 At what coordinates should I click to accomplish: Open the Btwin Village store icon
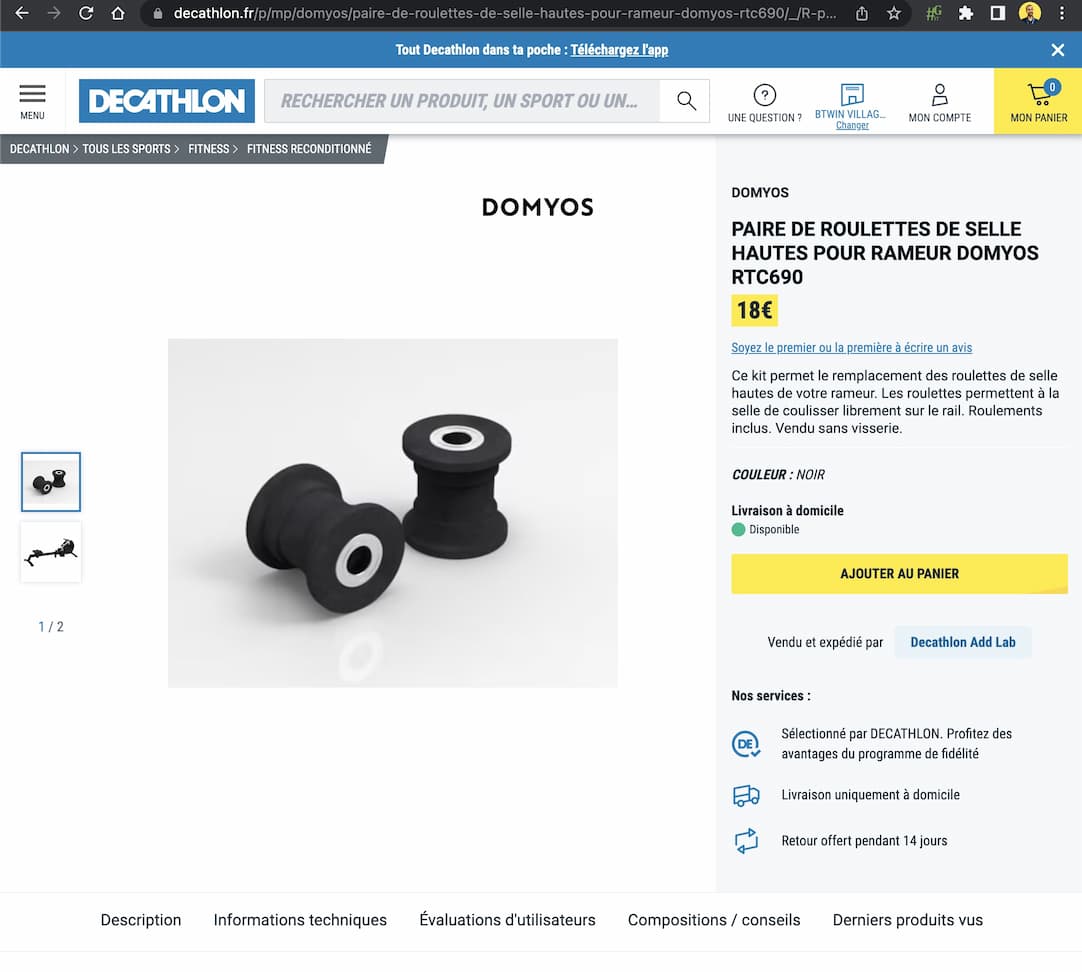coord(852,94)
